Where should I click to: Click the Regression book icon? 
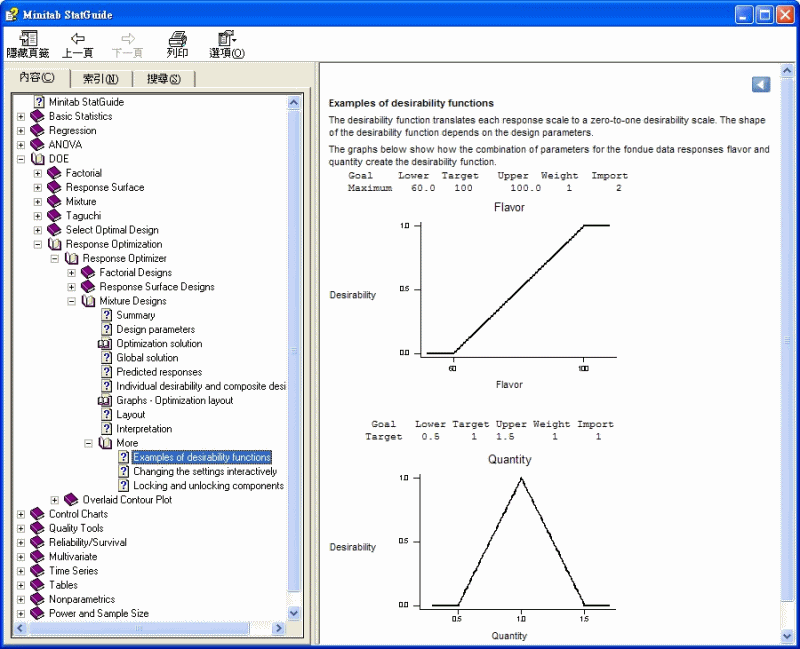[38, 131]
